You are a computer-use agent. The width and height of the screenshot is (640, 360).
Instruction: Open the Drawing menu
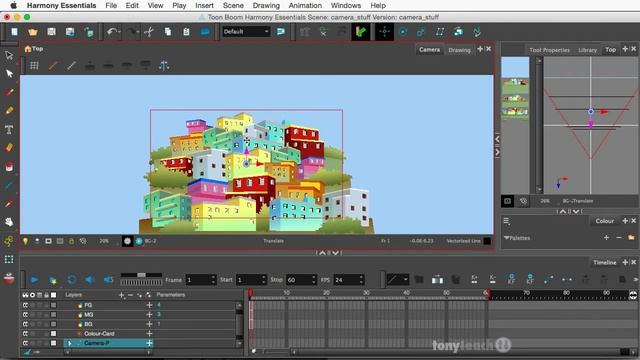[266, 6]
